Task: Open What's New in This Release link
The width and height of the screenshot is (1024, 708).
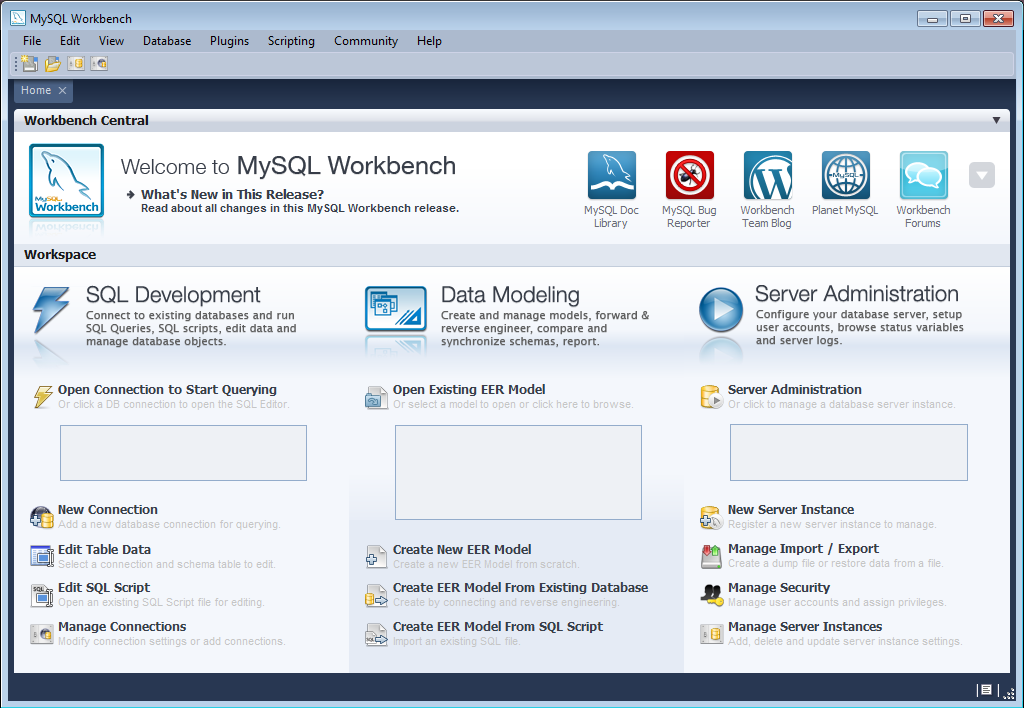Action: point(232,194)
